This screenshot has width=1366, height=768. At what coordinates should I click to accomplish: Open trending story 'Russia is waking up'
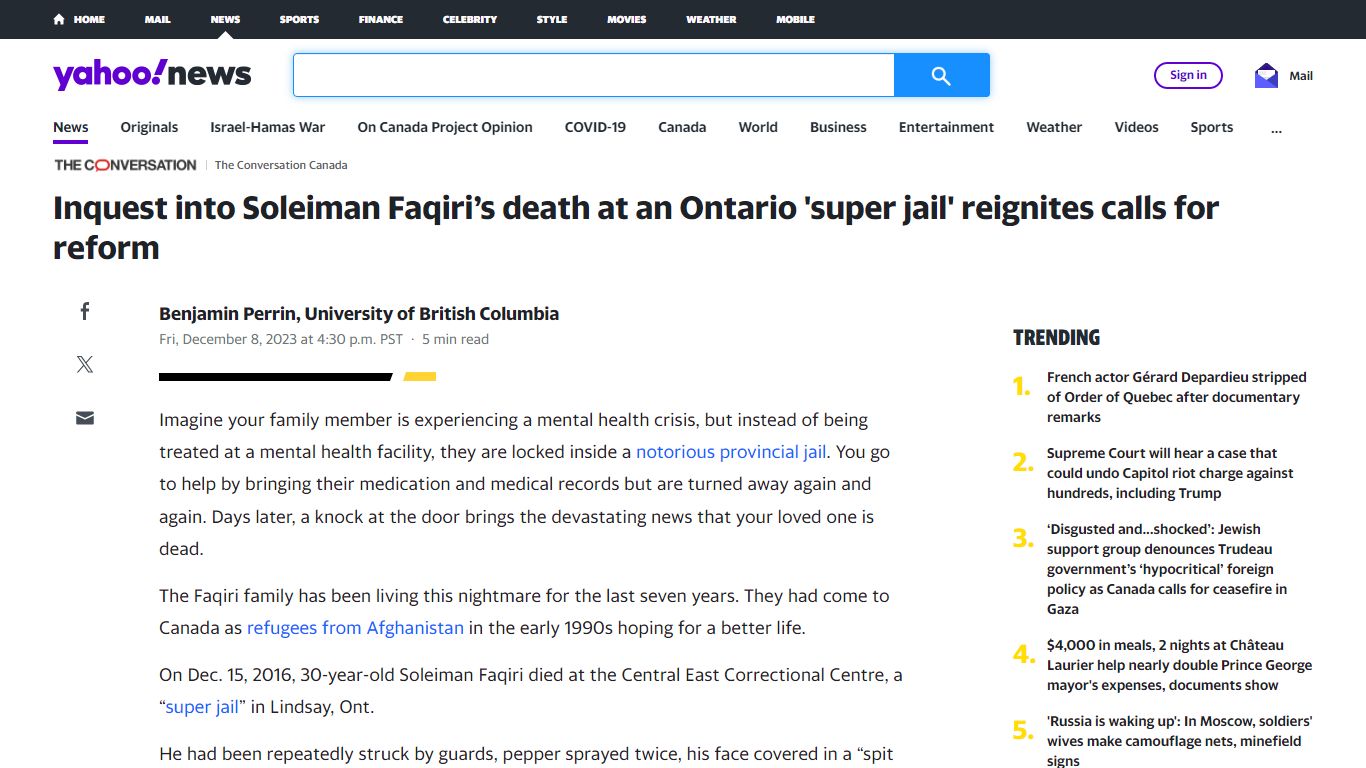1179,741
